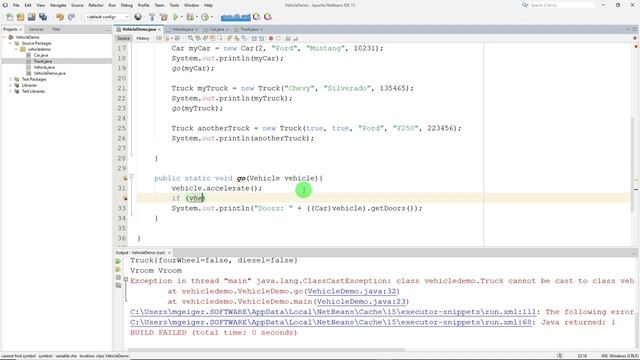Open the Profile Project dropdown arrow
Image resolution: width=640 pixels, height=360 pixels.
pyautogui.click(x=211, y=17)
